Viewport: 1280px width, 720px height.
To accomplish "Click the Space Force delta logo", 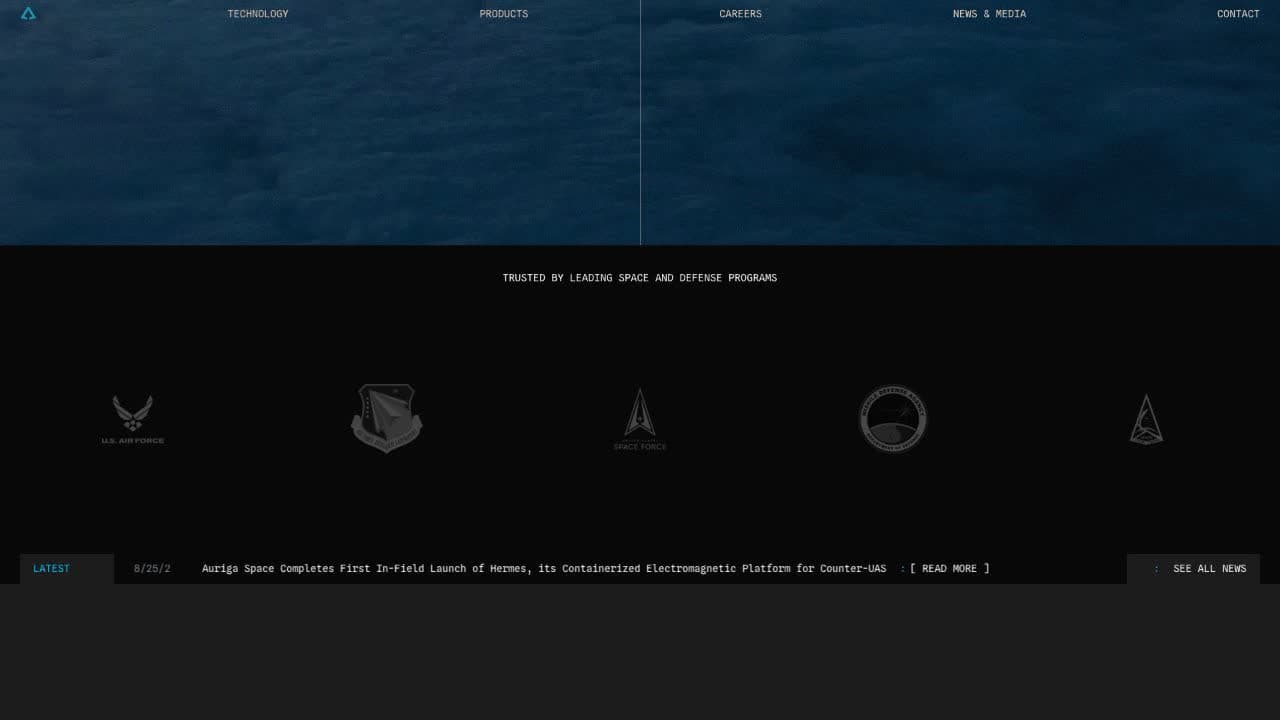I will [x=640, y=419].
